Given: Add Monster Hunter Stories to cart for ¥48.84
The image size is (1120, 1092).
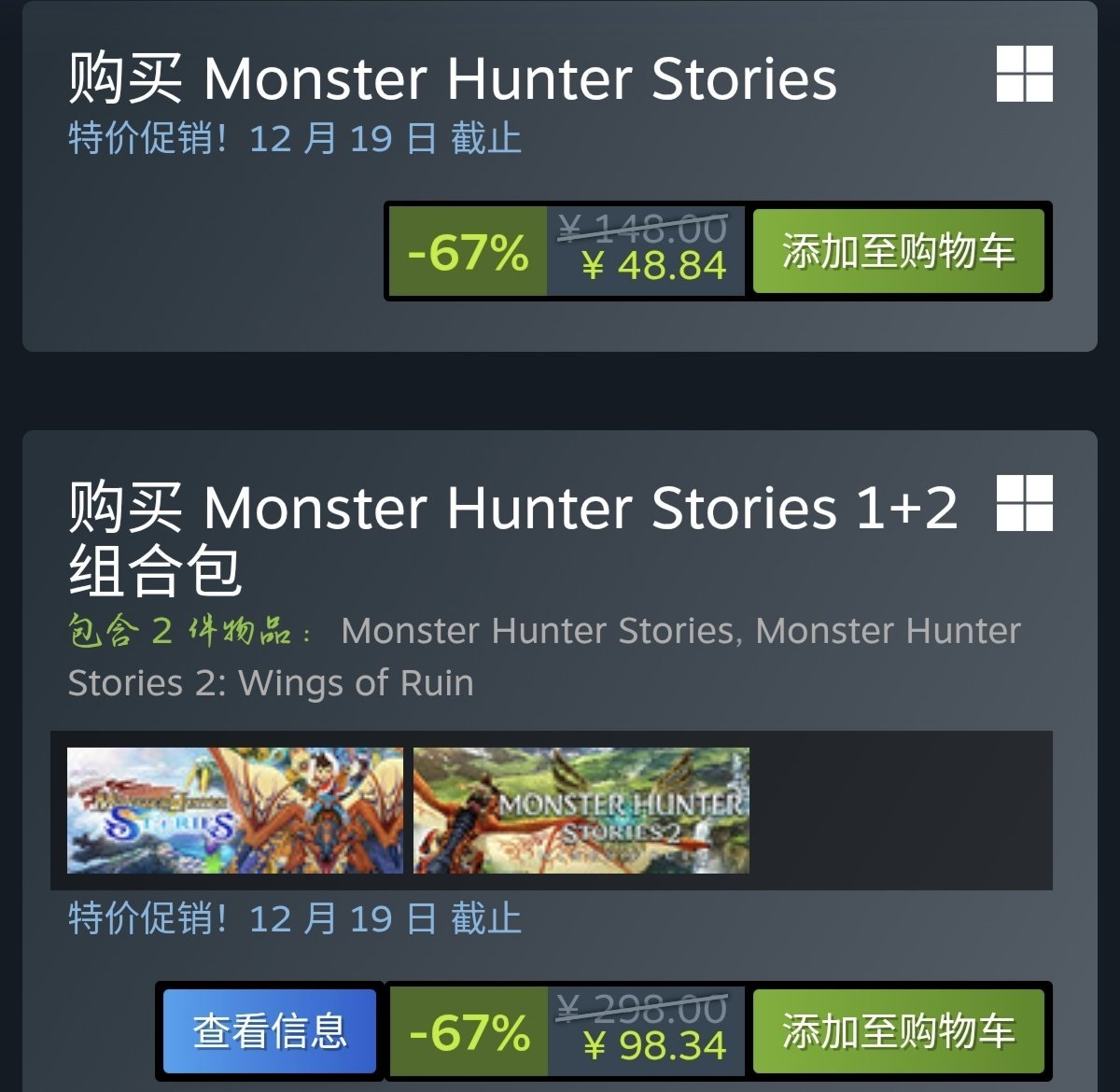Looking at the screenshot, I should [x=898, y=251].
